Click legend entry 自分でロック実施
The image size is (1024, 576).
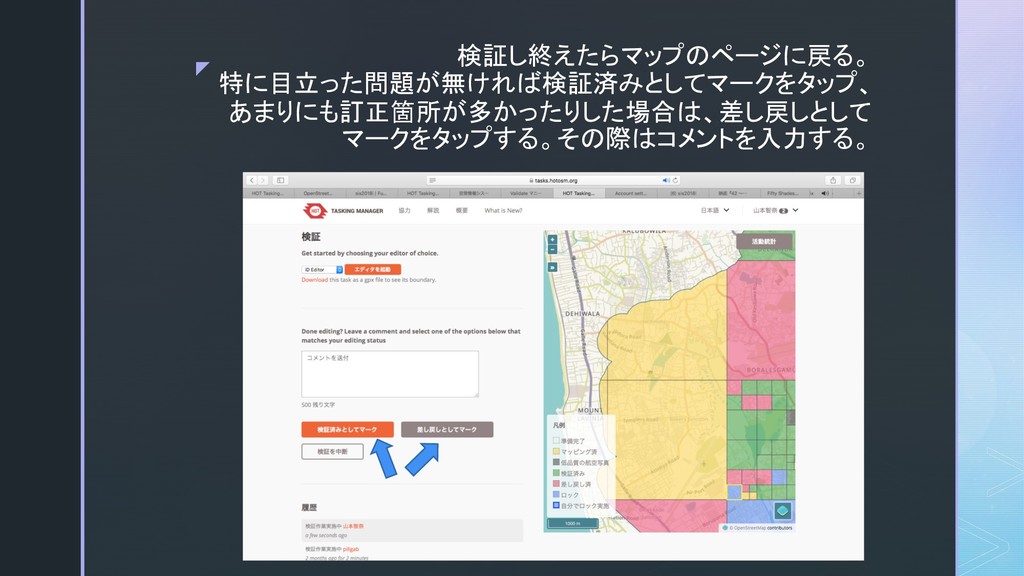[581, 505]
